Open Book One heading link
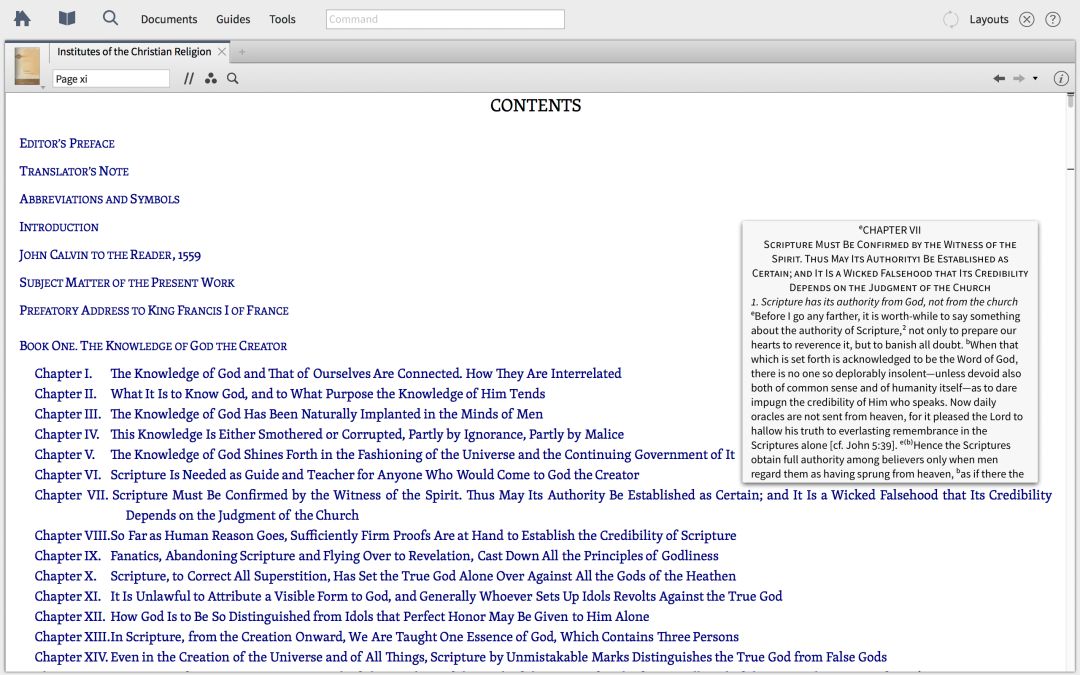 click(153, 346)
